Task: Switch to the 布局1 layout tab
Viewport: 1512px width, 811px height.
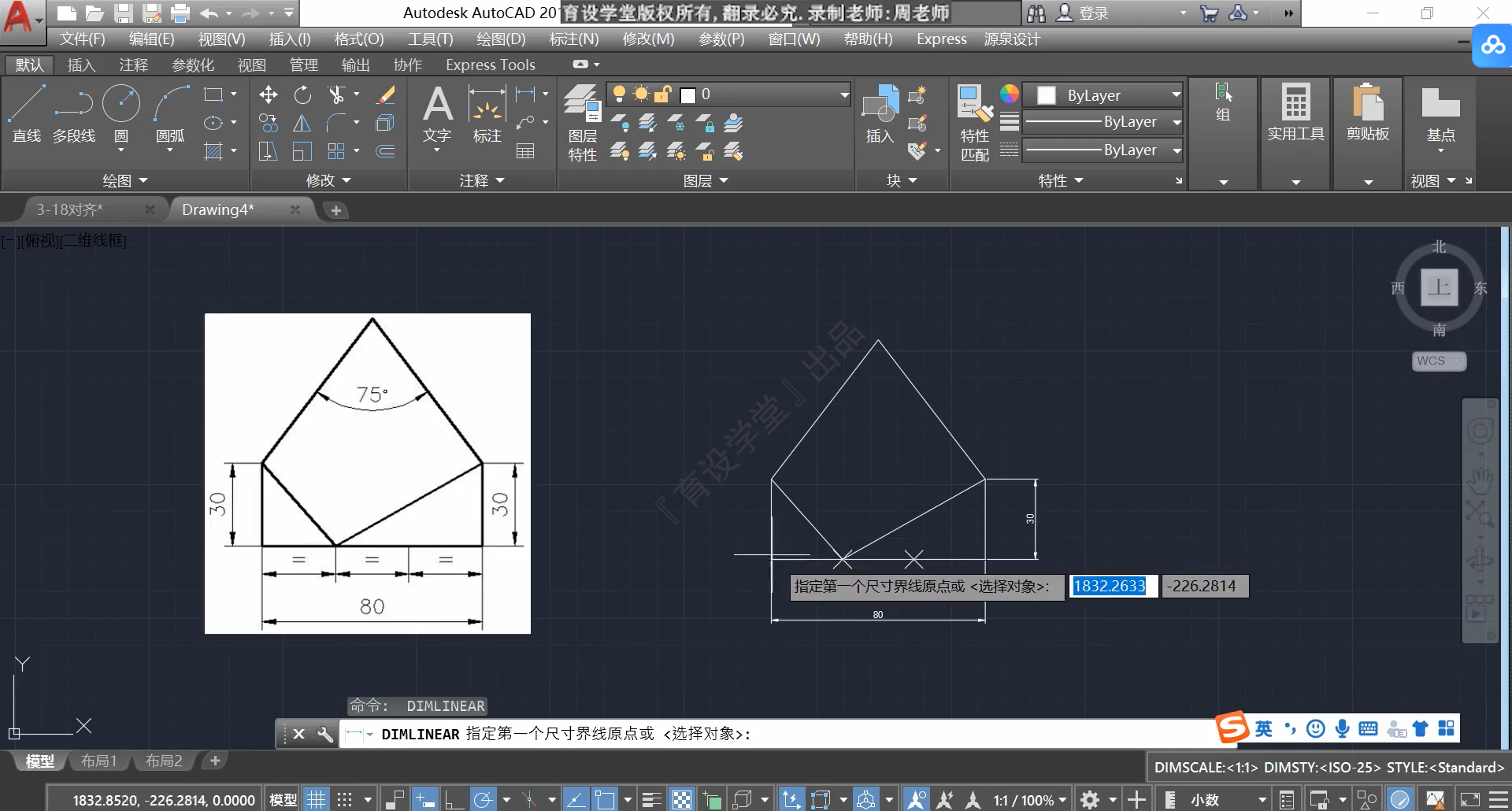Action: (98, 761)
